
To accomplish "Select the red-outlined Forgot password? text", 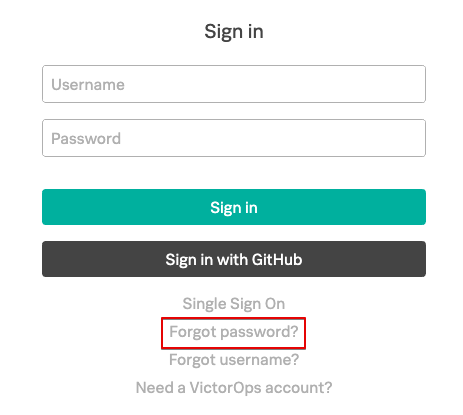I will click(234, 332).
